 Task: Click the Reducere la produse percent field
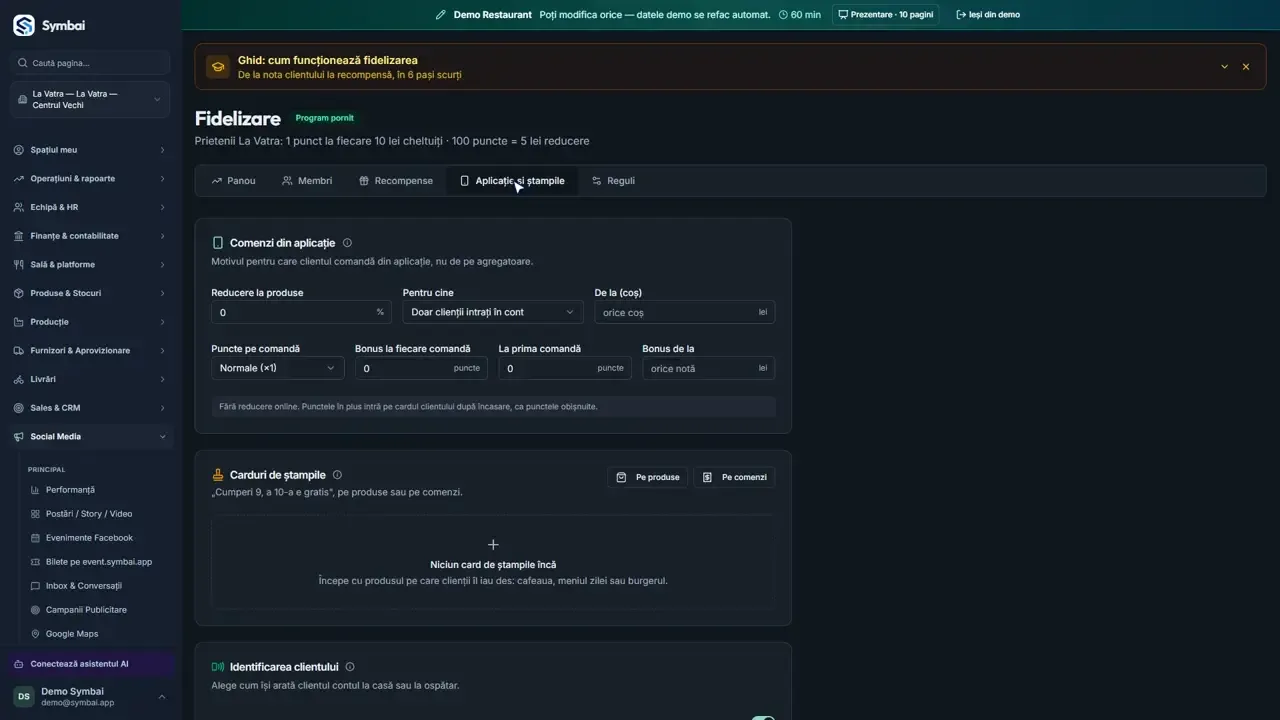coord(300,312)
